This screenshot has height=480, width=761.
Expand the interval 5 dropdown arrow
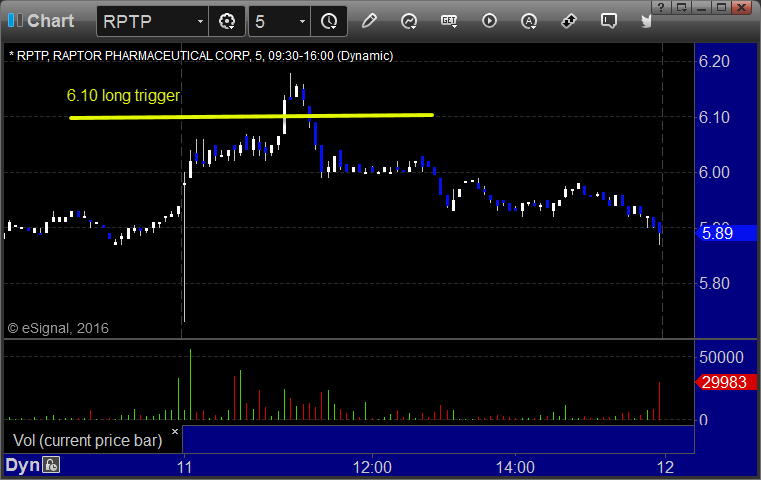pos(302,21)
